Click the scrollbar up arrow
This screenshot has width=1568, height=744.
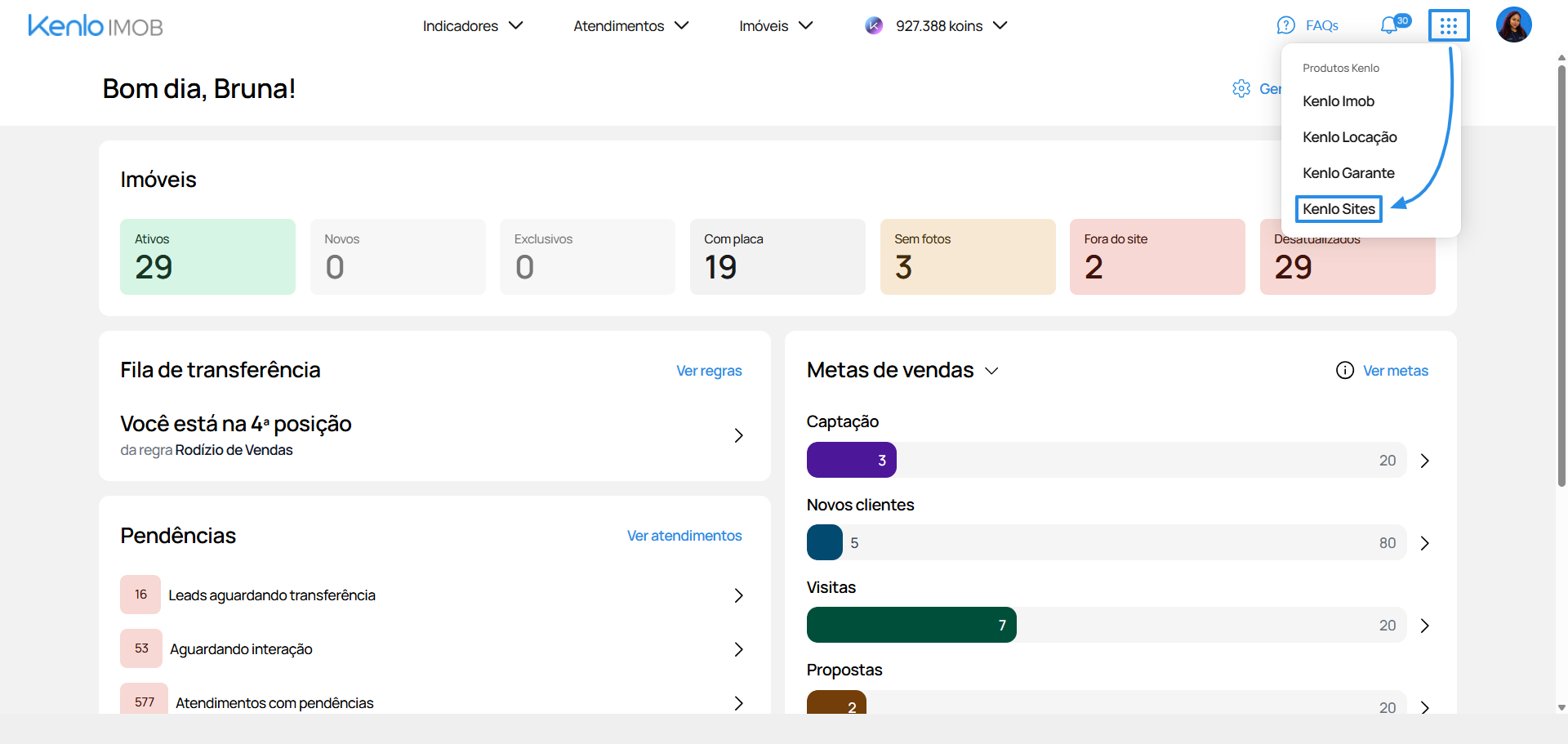pos(1561,58)
